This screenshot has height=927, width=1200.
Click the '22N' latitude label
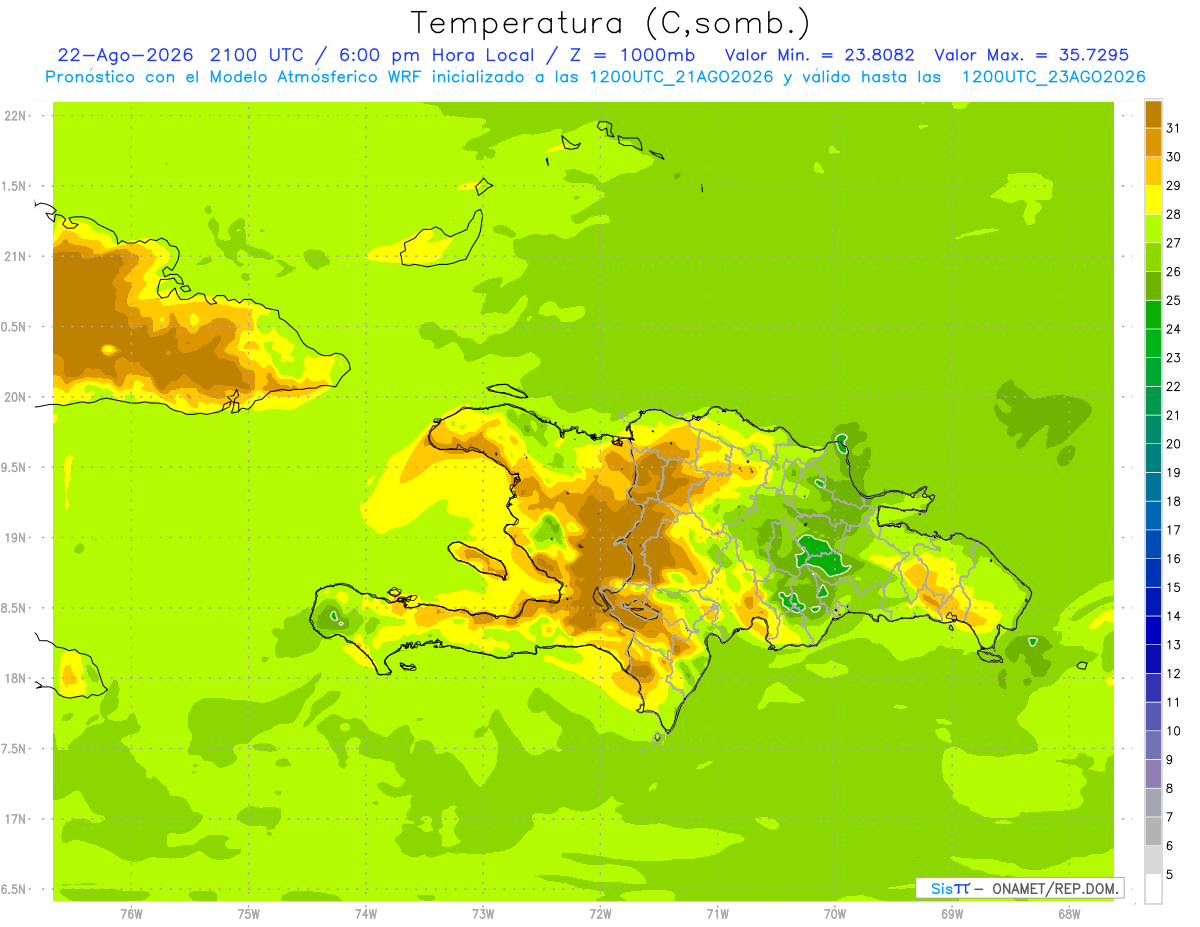[x=15, y=115]
